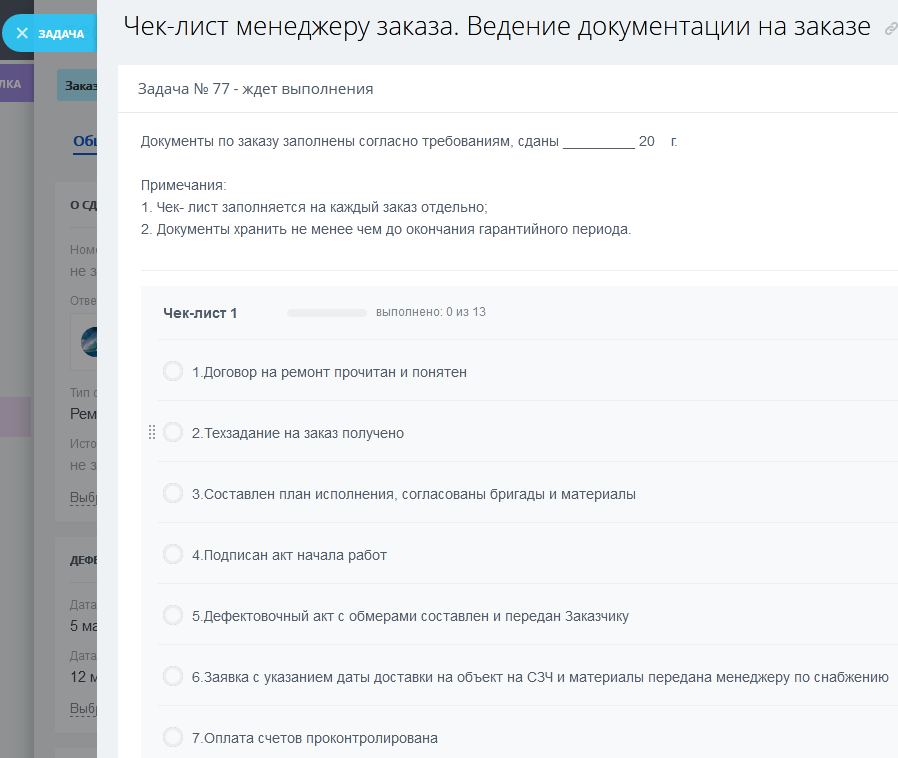Image resolution: width=898 pixels, height=758 pixels.
Task: Click the checklist progress bar
Action: (x=326, y=313)
